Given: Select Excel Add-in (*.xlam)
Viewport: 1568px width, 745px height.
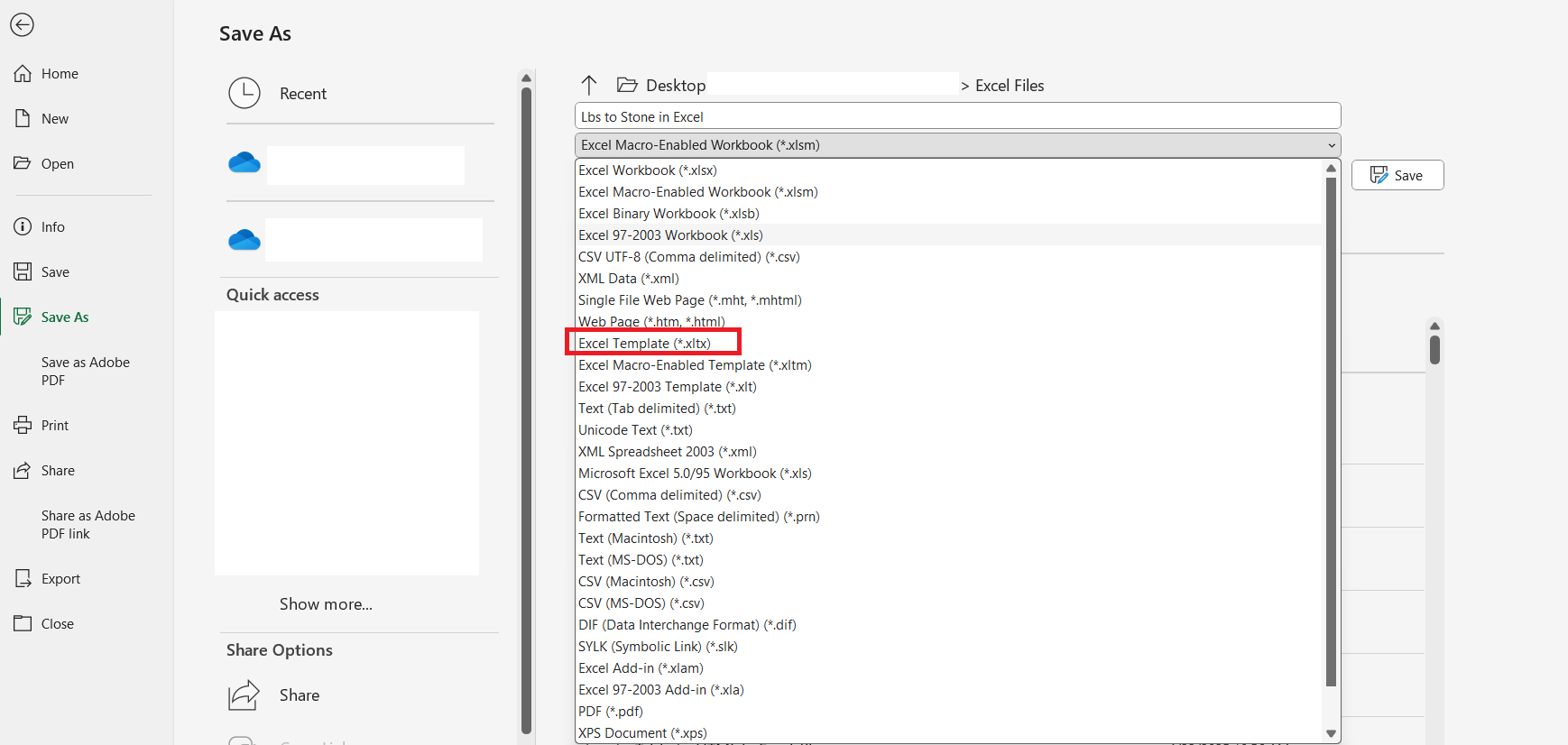Looking at the screenshot, I should pyautogui.click(x=949, y=668).
